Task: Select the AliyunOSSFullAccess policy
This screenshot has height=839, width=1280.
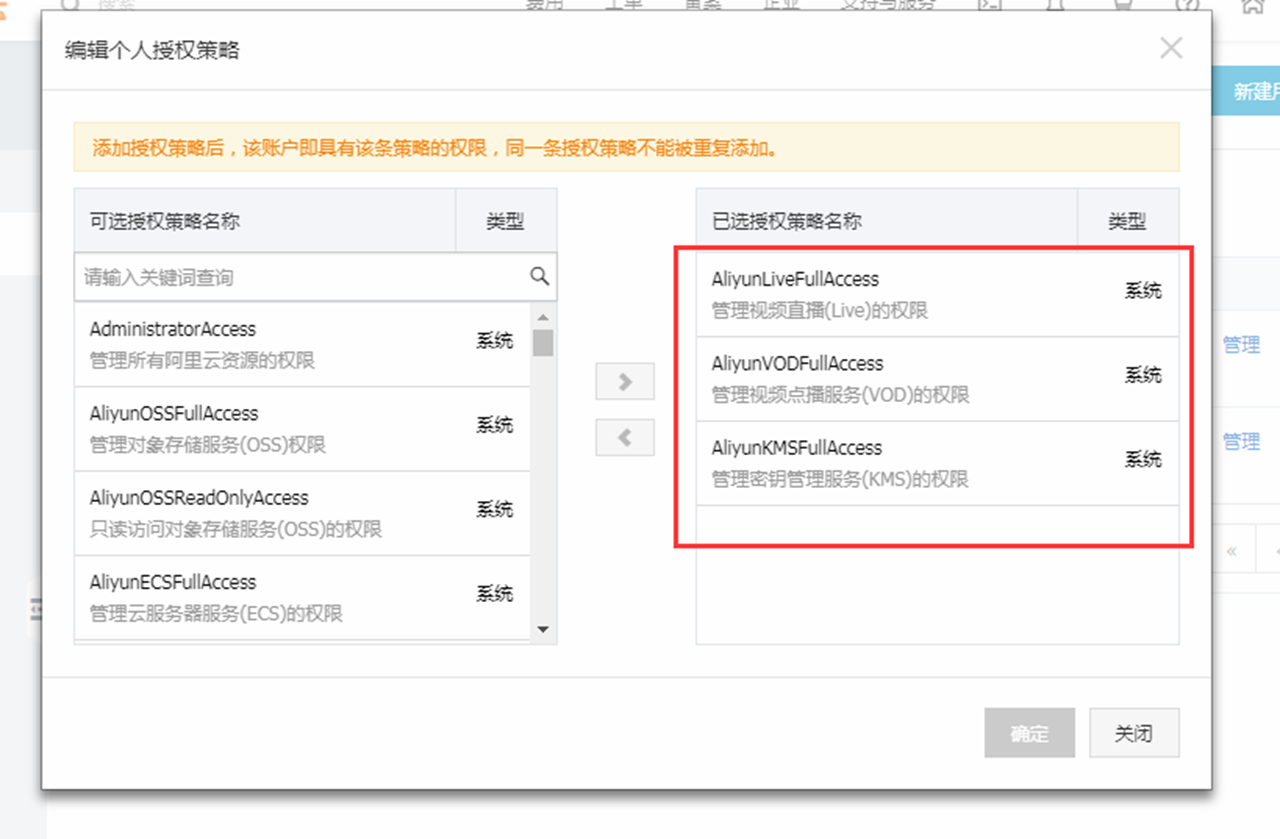Action: coord(301,429)
